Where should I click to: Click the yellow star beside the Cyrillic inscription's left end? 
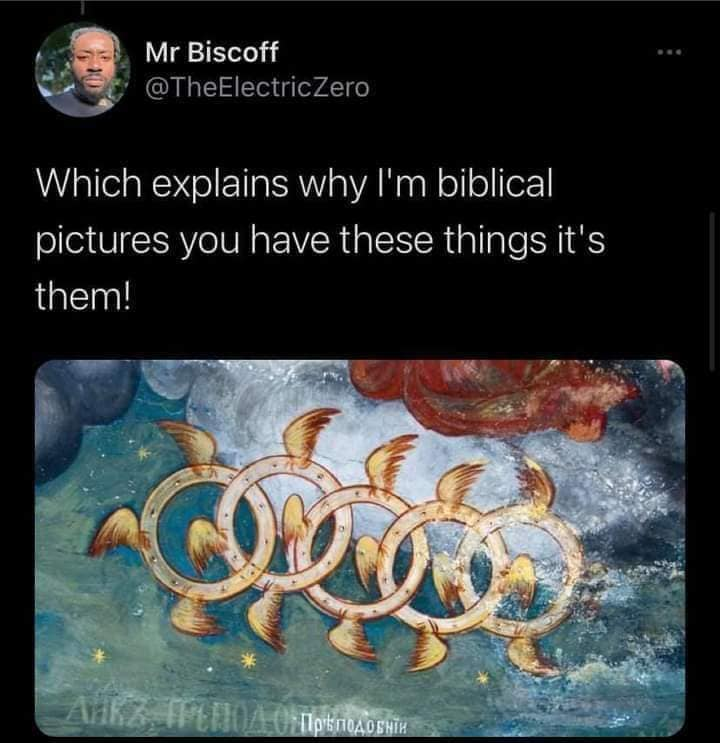[99, 656]
